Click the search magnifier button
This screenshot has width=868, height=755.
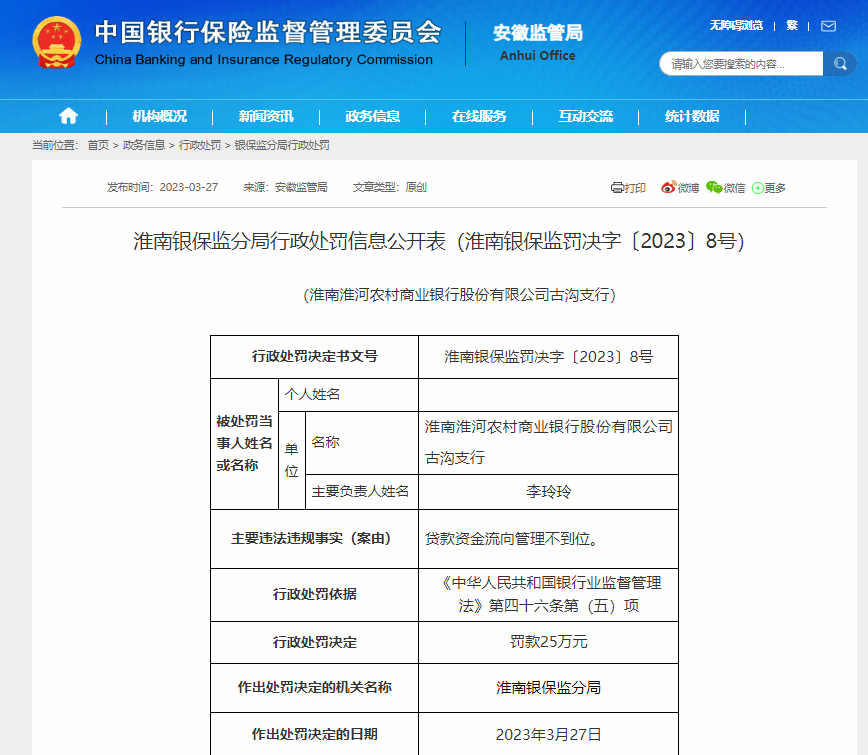point(840,64)
